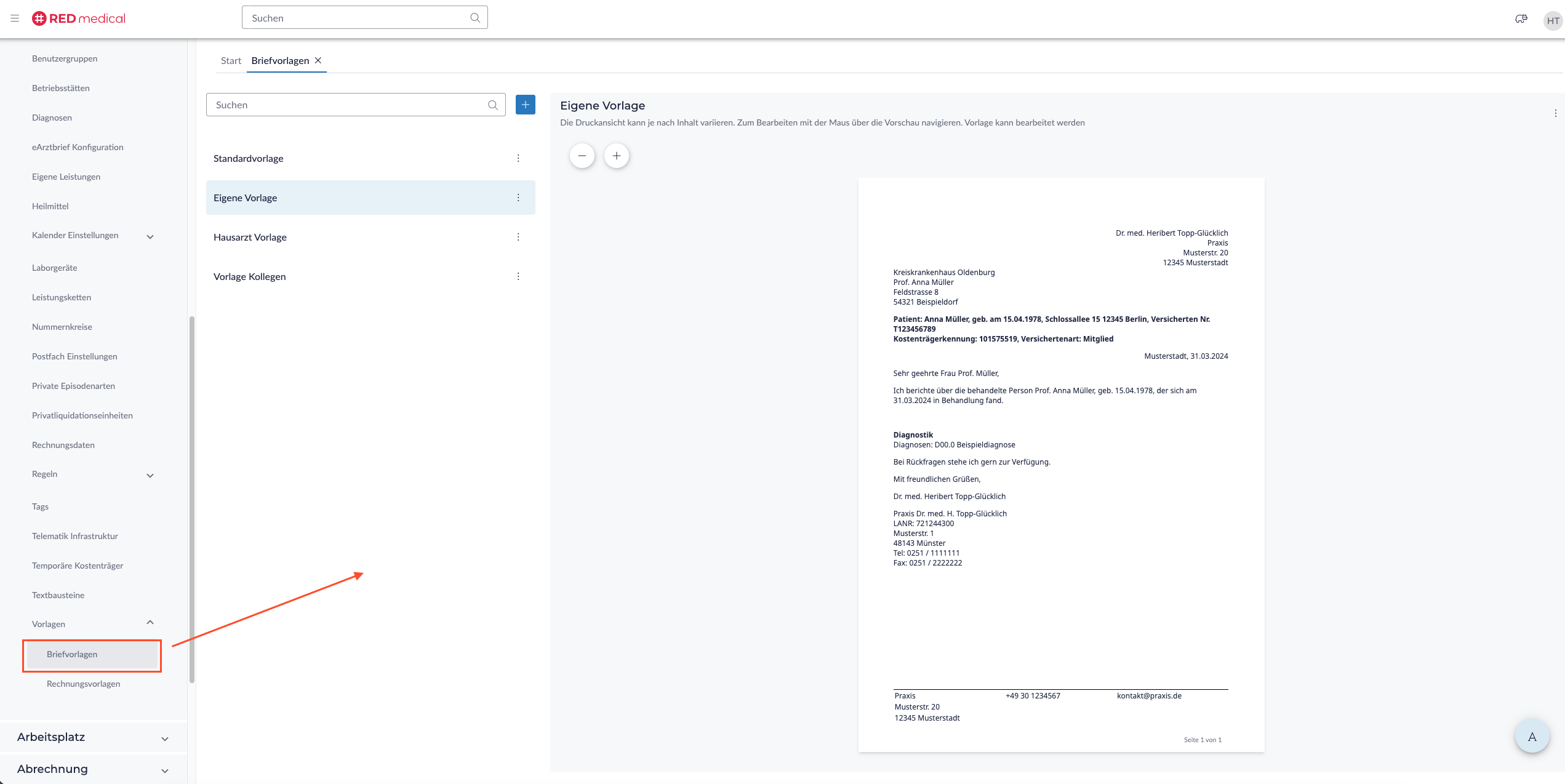Click the template list search field
Screen dimensions: 1565x784
[x=348, y=105]
